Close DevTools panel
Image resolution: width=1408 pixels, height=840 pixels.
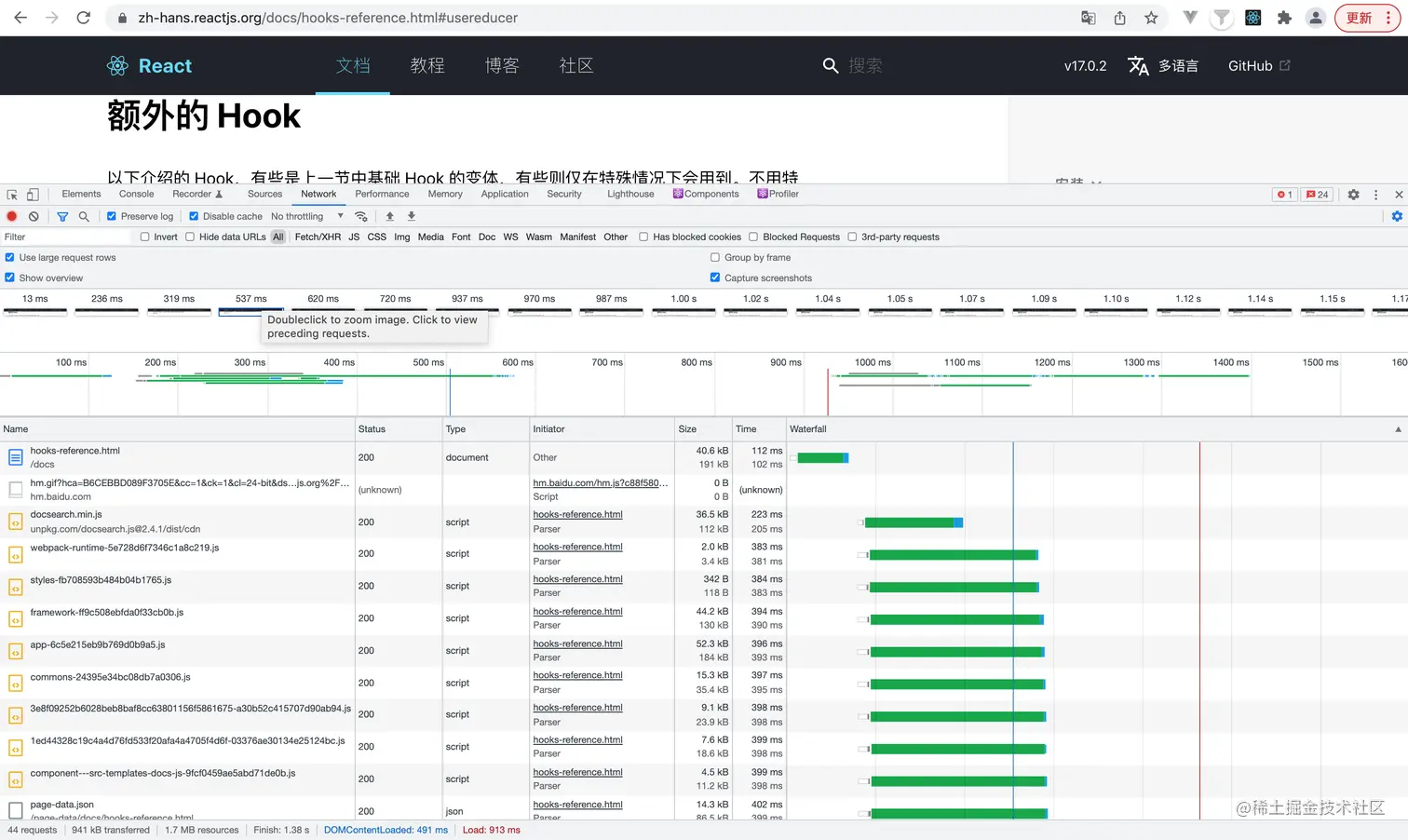[x=1399, y=195]
